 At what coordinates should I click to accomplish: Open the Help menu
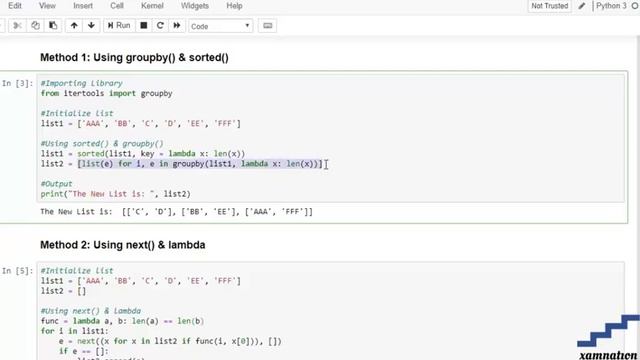click(234, 6)
